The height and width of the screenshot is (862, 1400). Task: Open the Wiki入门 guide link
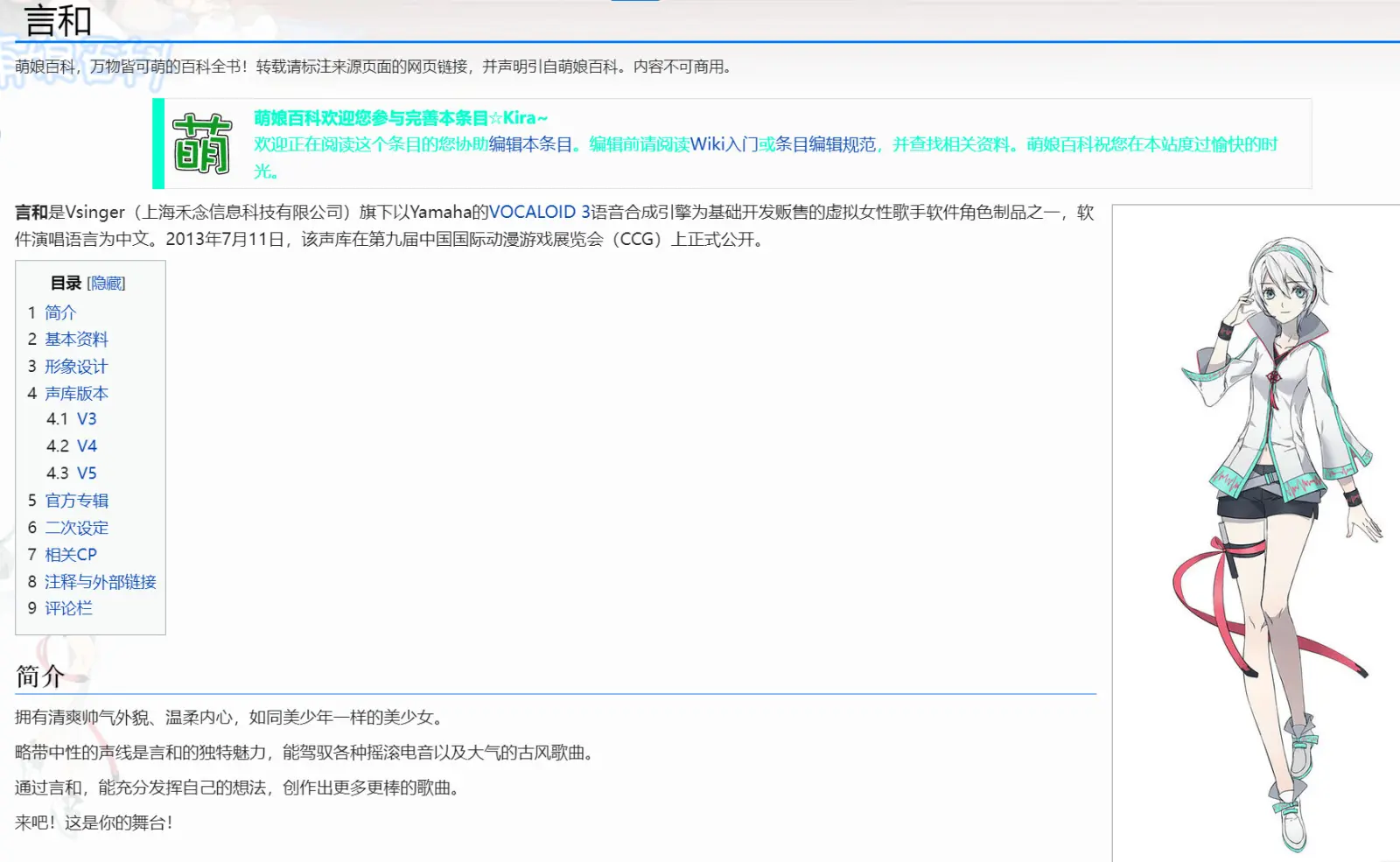[x=724, y=144]
